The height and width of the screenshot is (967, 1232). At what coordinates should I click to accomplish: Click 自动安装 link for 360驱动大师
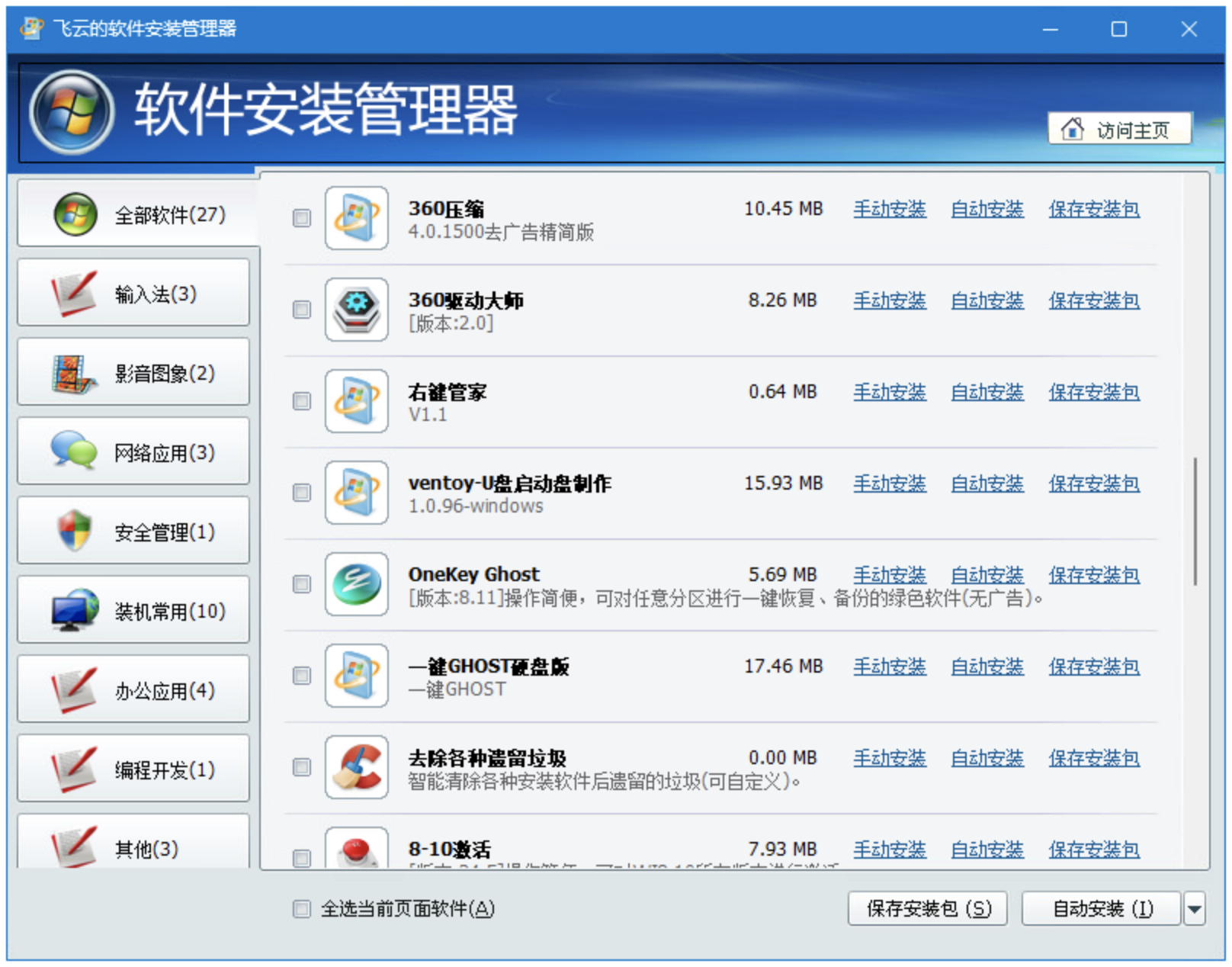987,300
